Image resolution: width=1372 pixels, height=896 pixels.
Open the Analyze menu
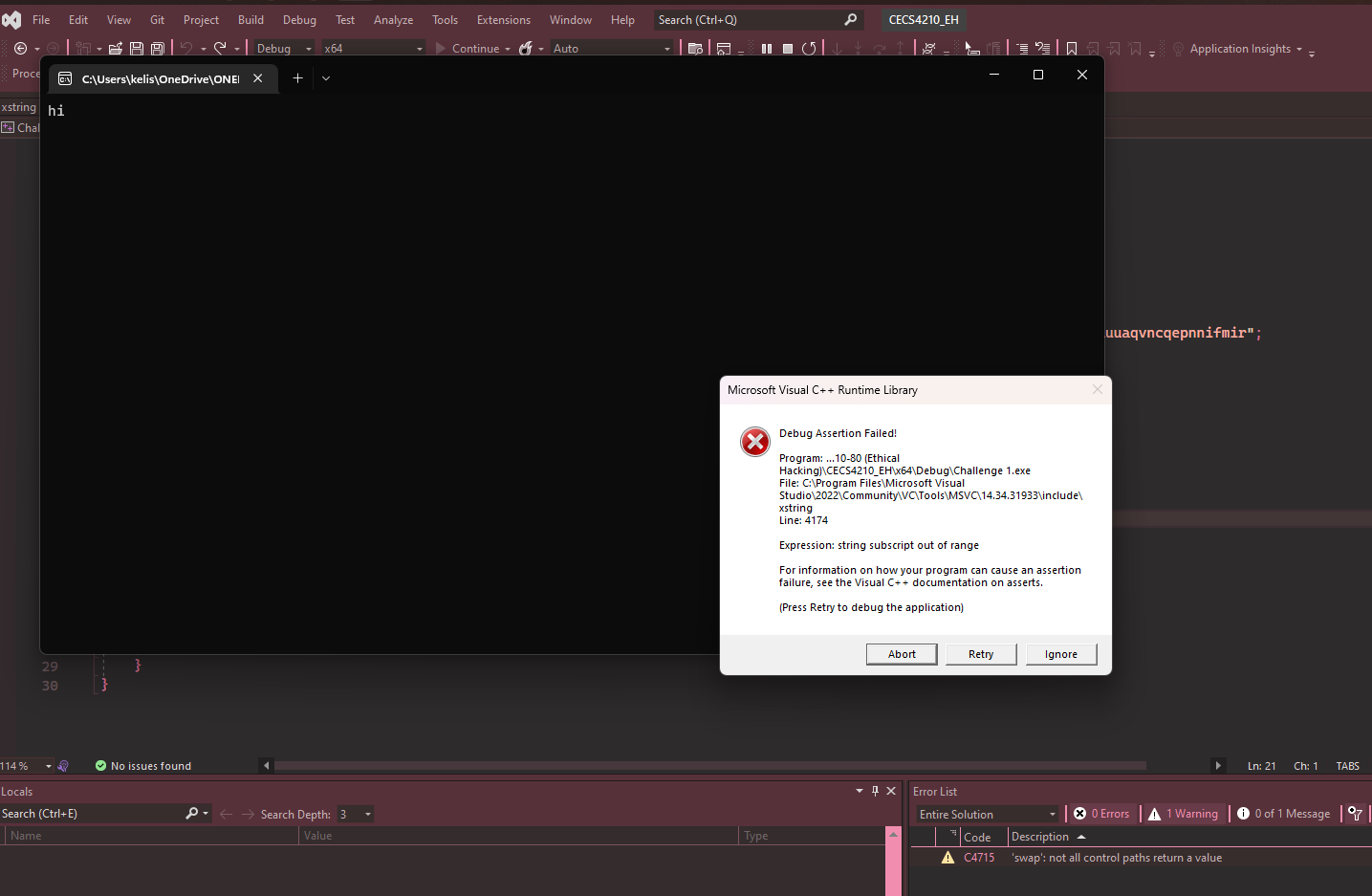point(393,19)
